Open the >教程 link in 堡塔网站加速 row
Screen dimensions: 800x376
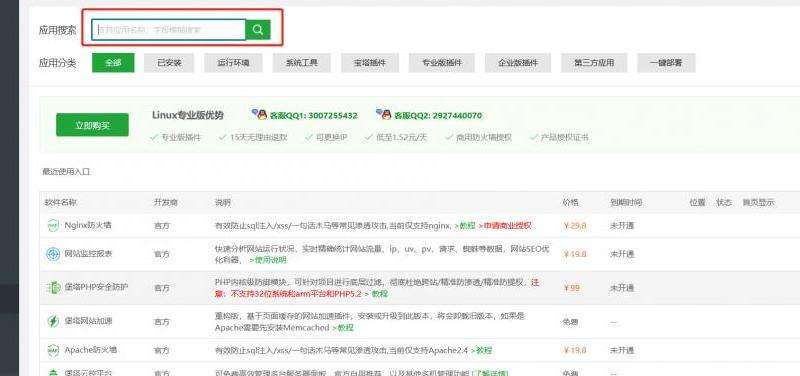pyautogui.click(x=342, y=328)
